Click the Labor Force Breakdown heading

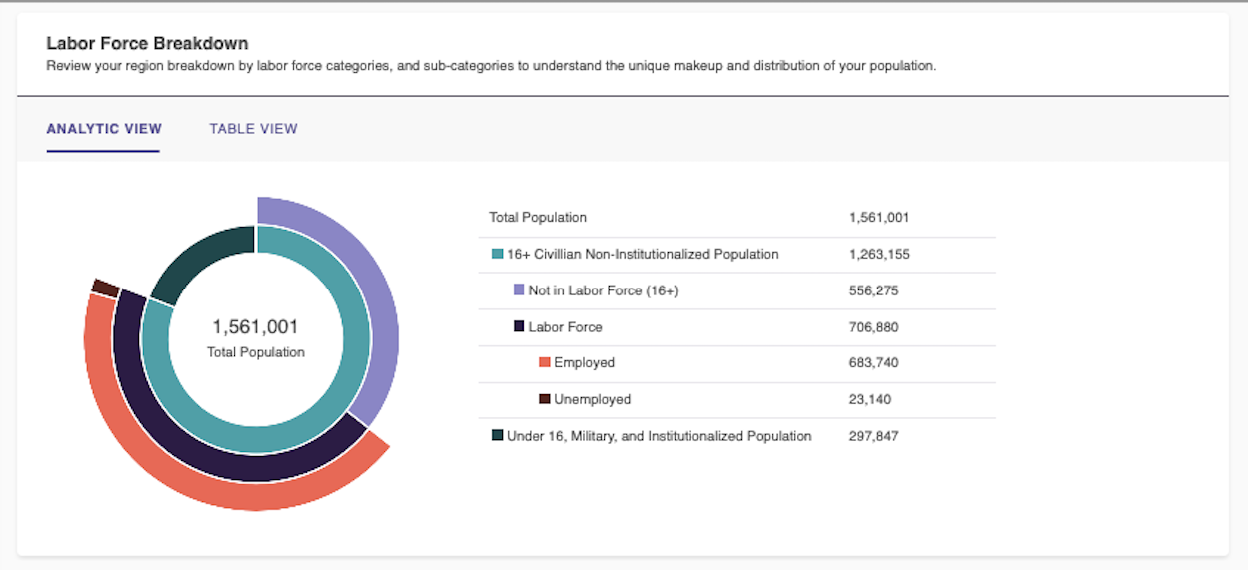click(x=147, y=44)
